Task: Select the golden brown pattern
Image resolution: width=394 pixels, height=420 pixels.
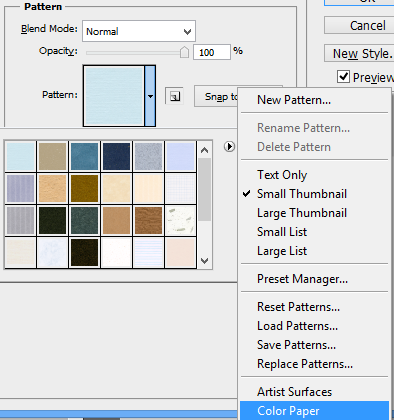Action: tap(85, 188)
